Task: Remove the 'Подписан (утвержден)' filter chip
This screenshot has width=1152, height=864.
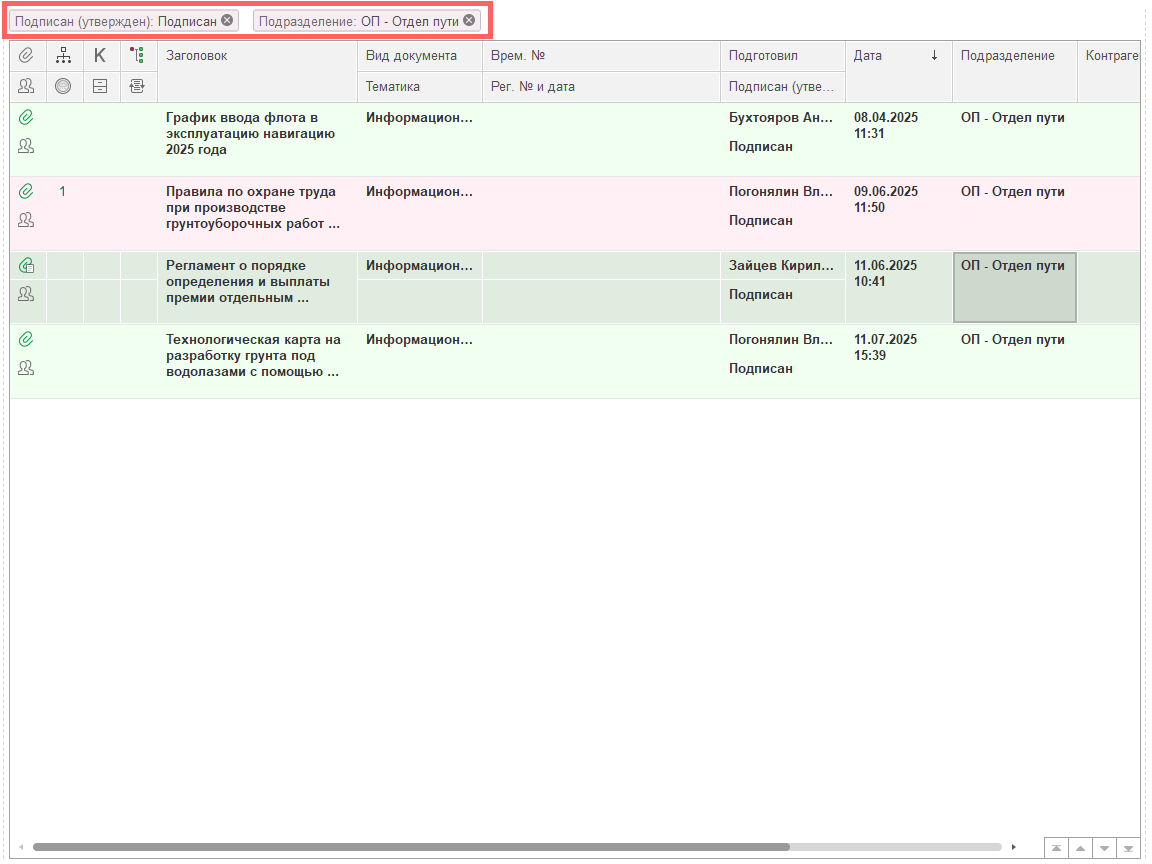Action: tap(227, 20)
